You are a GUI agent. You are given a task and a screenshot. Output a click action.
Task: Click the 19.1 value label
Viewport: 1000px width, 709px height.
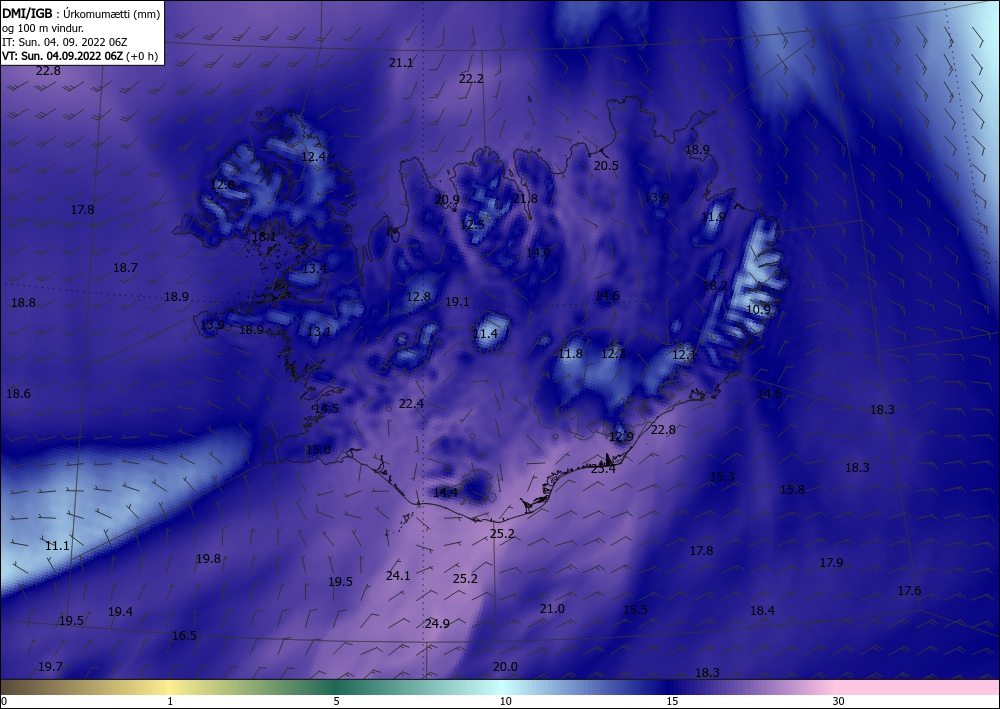coord(457,302)
